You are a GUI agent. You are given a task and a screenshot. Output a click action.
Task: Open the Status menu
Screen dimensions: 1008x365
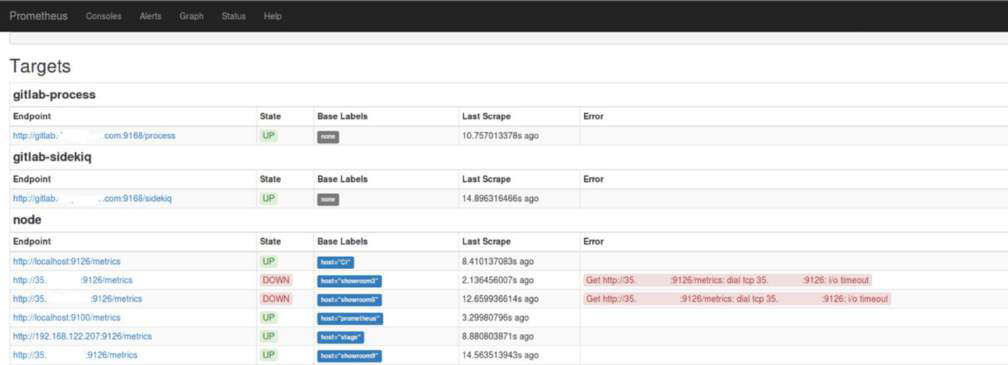[x=233, y=16]
